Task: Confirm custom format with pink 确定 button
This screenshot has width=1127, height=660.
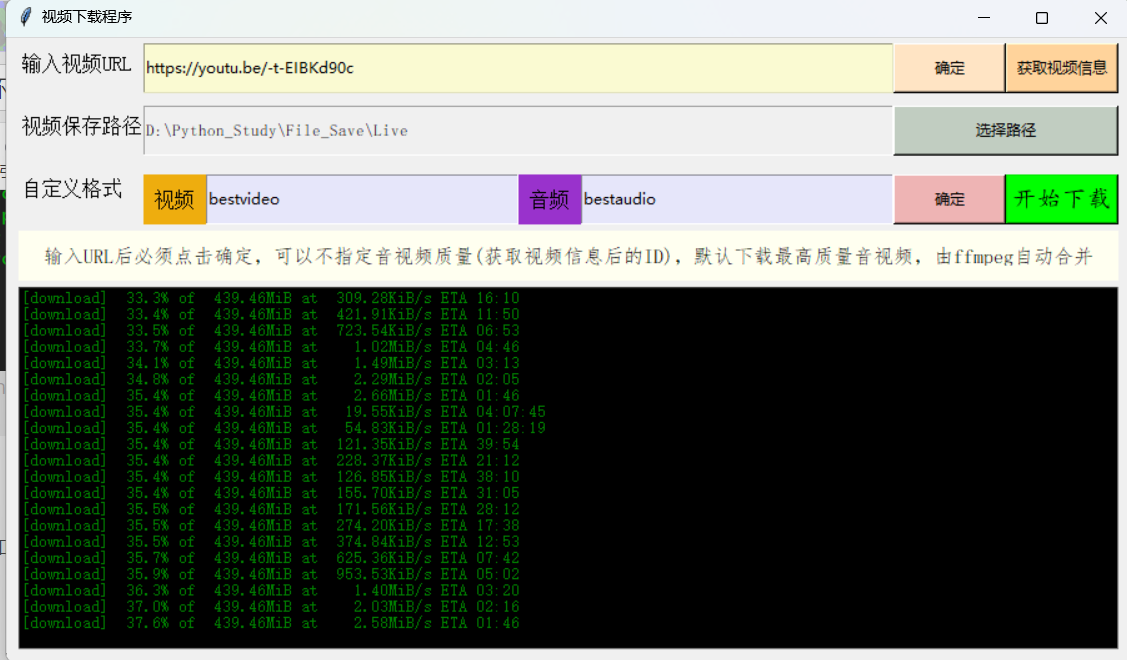Action: (949, 199)
